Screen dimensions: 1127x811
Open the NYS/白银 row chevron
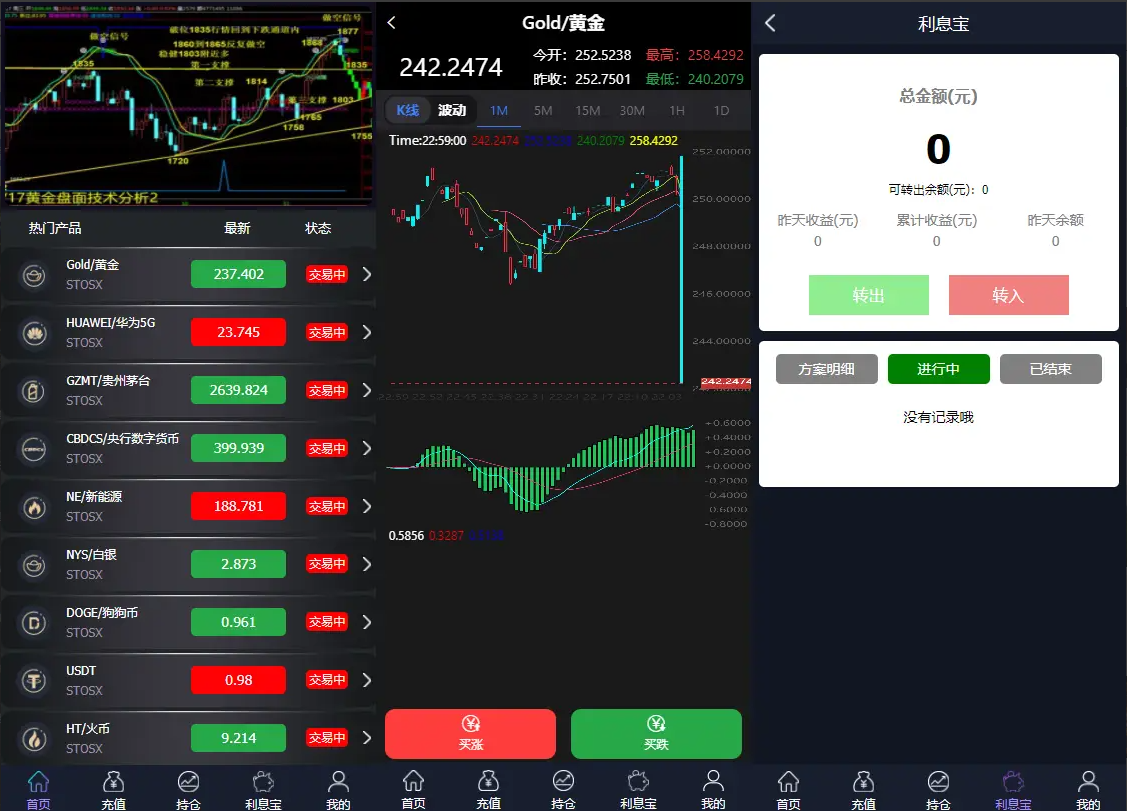(366, 564)
